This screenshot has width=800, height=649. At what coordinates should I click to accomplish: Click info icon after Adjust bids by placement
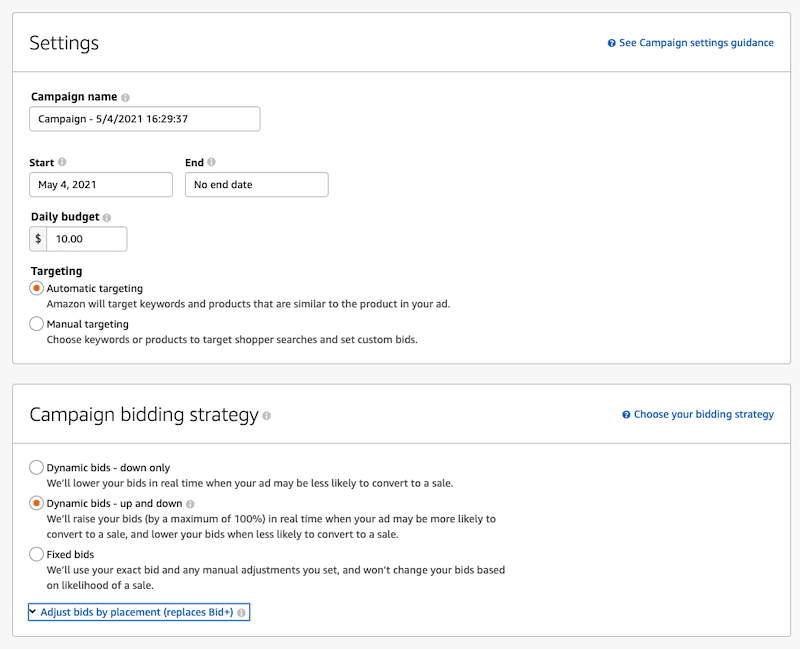pyautogui.click(x=241, y=613)
